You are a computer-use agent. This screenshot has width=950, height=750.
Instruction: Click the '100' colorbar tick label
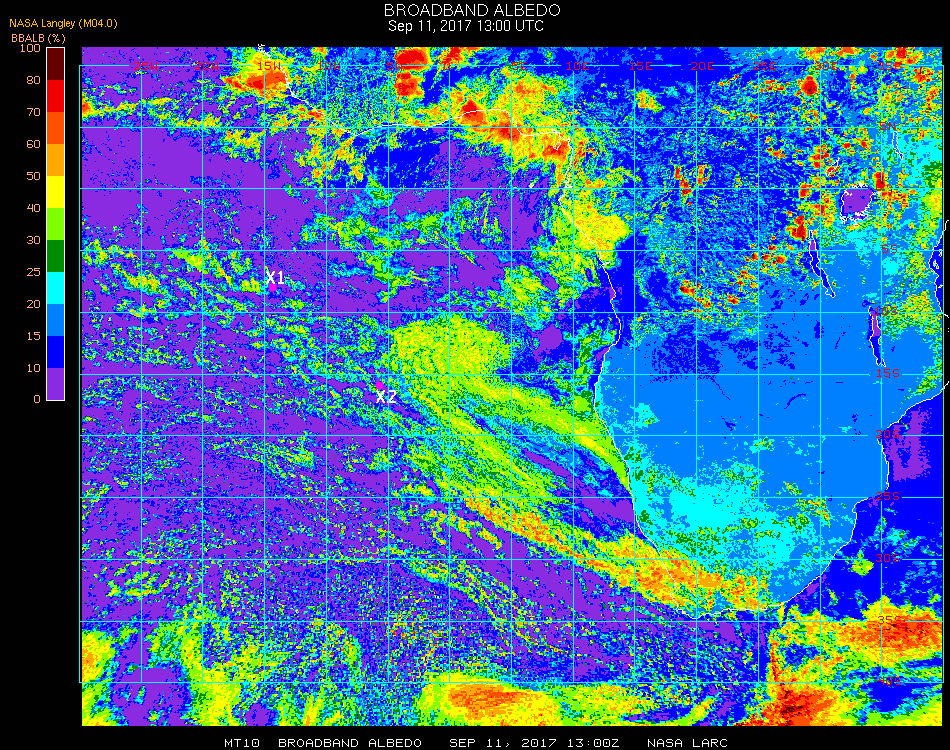(x=30, y=48)
